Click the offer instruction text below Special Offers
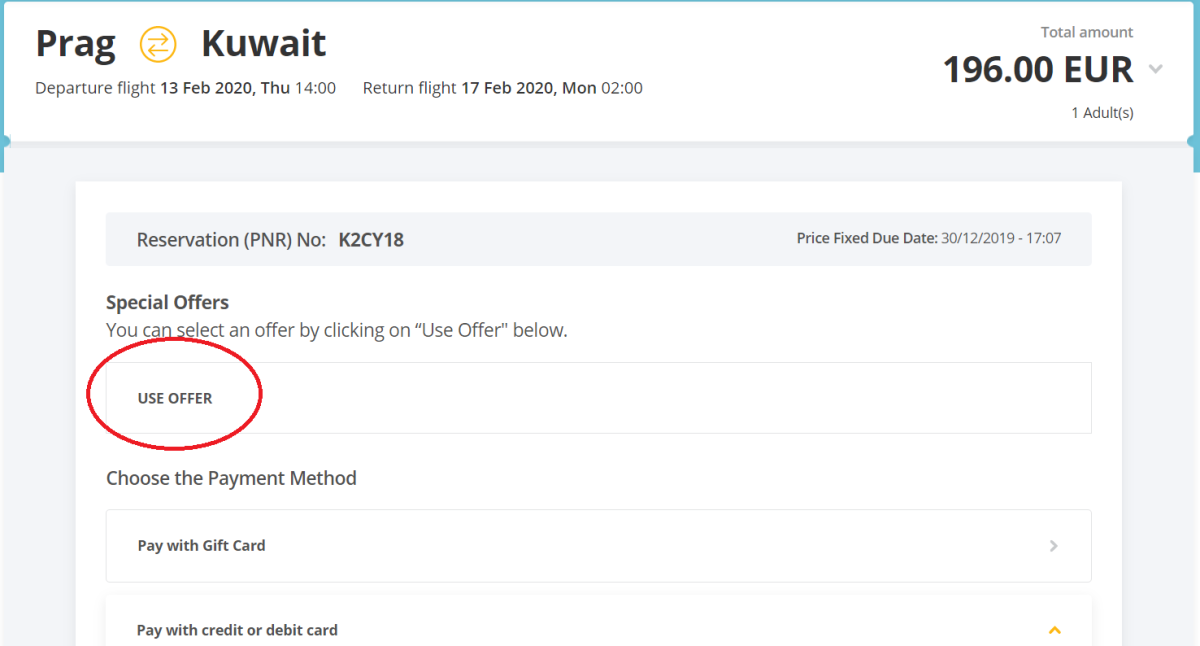 click(336, 330)
